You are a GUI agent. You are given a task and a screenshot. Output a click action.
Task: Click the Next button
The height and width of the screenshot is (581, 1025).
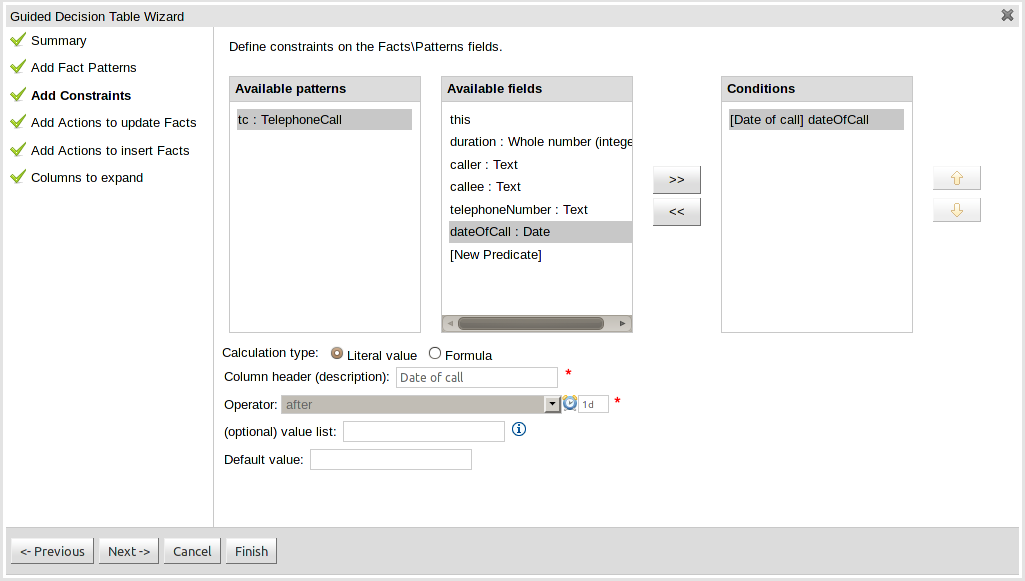[129, 551]
